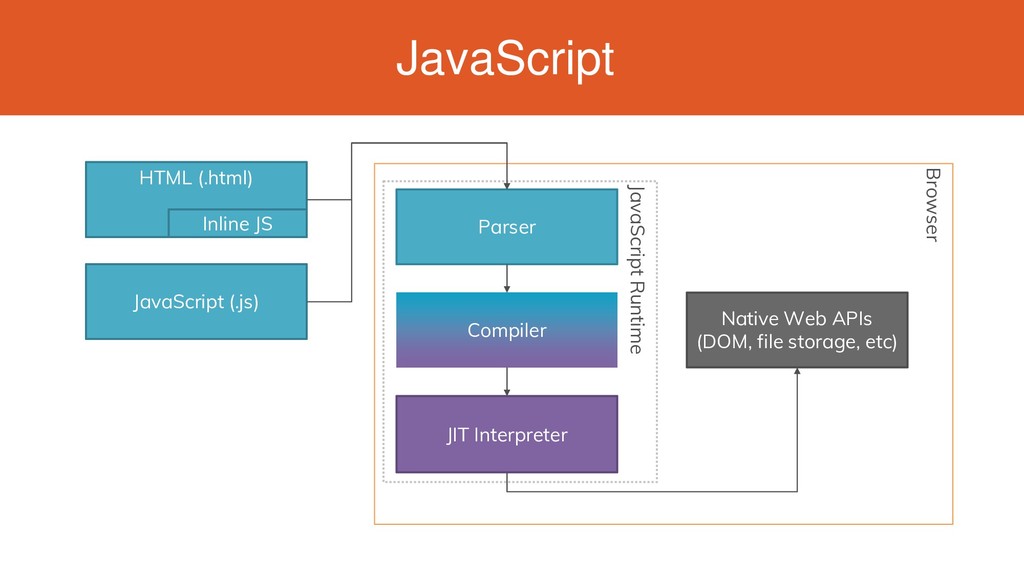
Task: Click the vertical JavaScript Runtime label
Action: (636, 269)
